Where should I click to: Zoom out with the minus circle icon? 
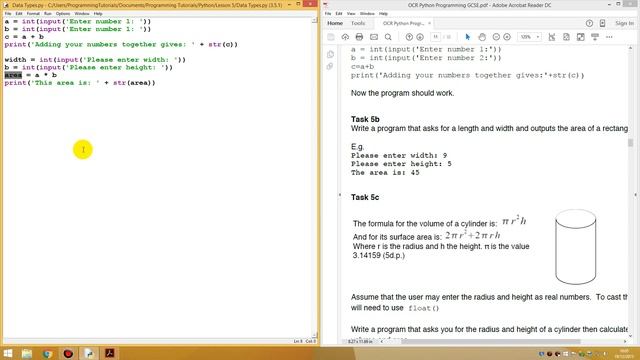[x=496, y=37]
